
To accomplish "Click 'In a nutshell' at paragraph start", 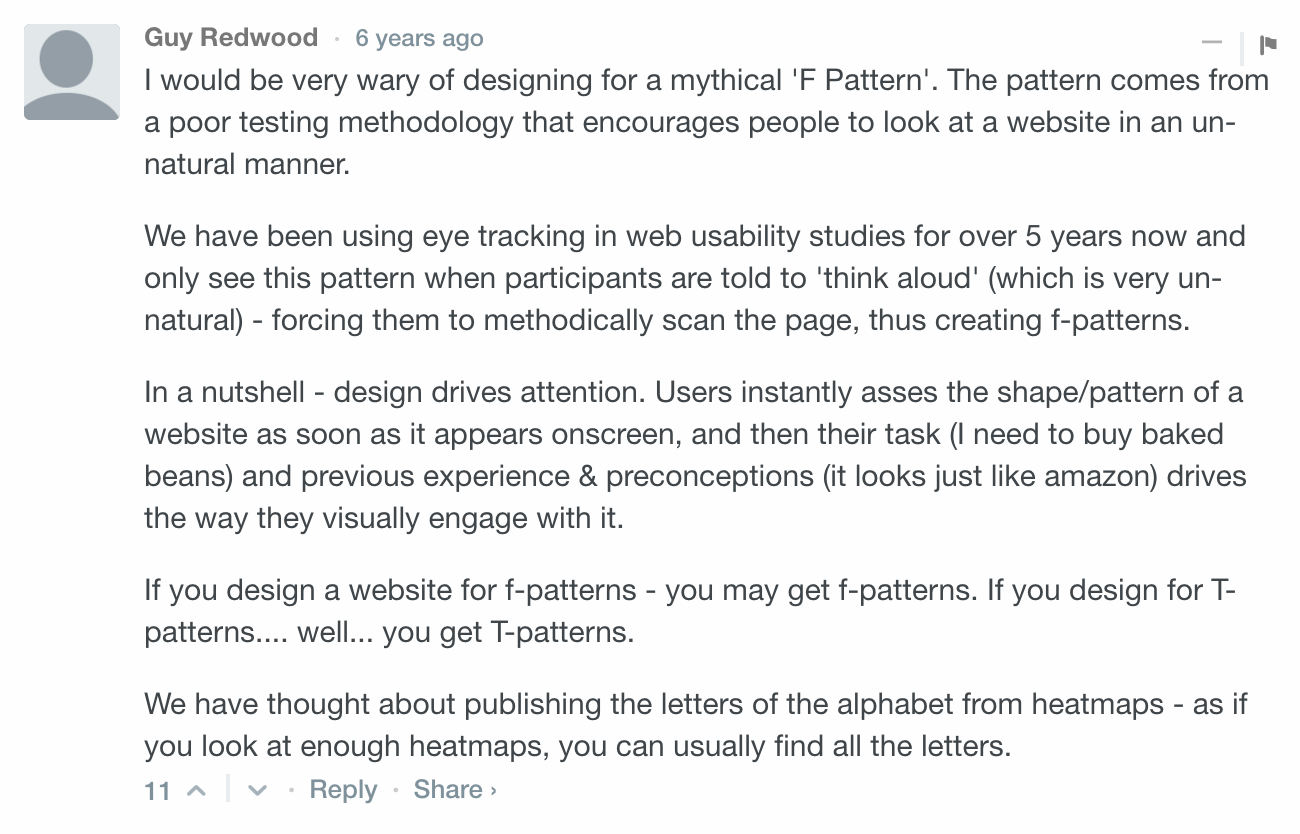I will (221, 392).
